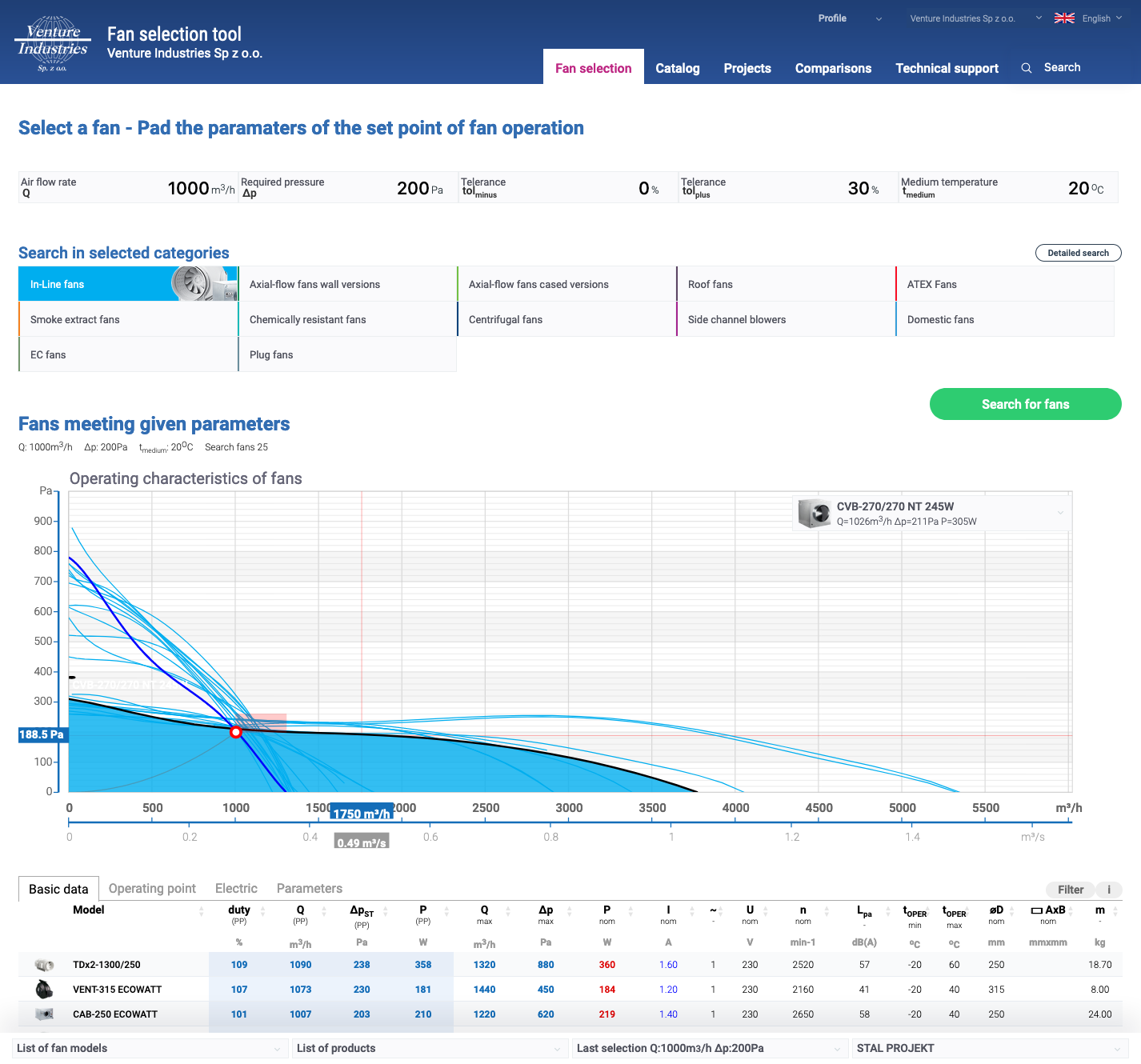Click the 188.5 Pa pressure axis marker
Image resolution: width=1141 pixels, height=1064 pixels.
(42, 734)
